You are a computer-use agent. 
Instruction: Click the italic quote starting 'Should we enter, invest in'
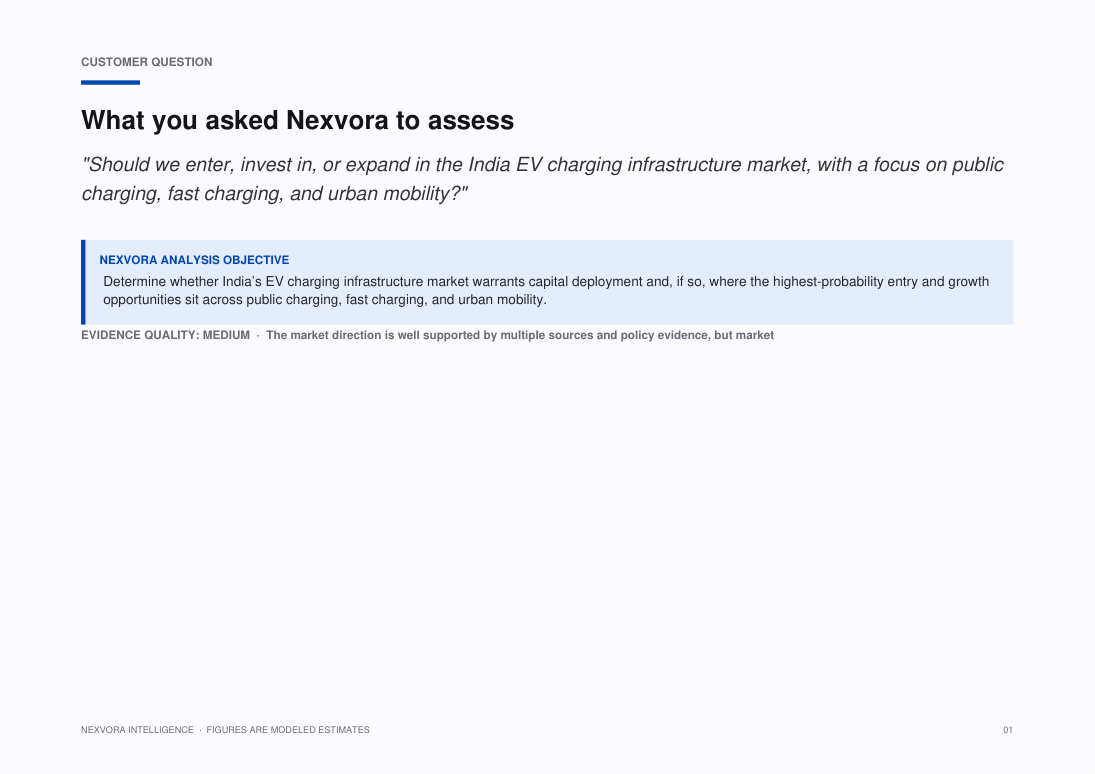tap(543, 179)
